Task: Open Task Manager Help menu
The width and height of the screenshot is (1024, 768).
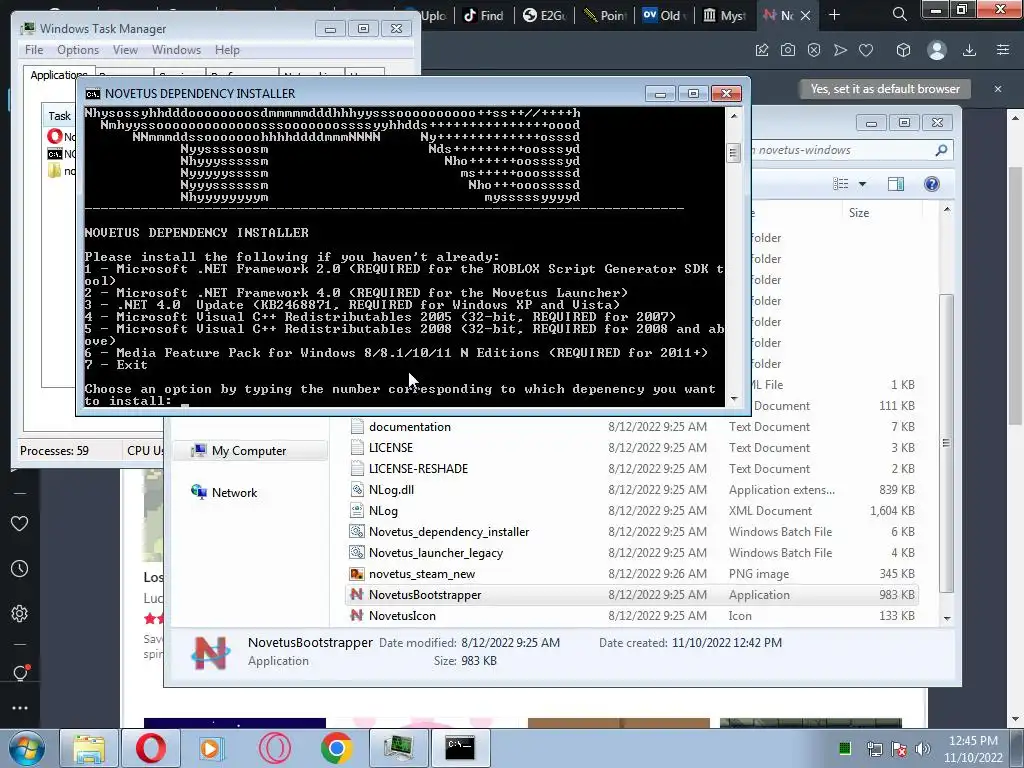Action: tap(227, 50)
